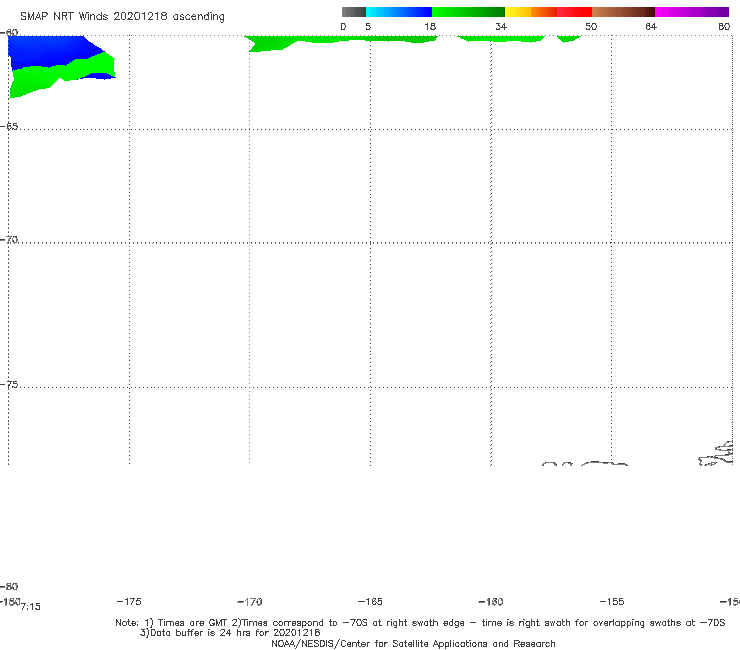This screenshot has height=650, width=740.
Task: Click the color bar label '80'
Action: point(724,26)
